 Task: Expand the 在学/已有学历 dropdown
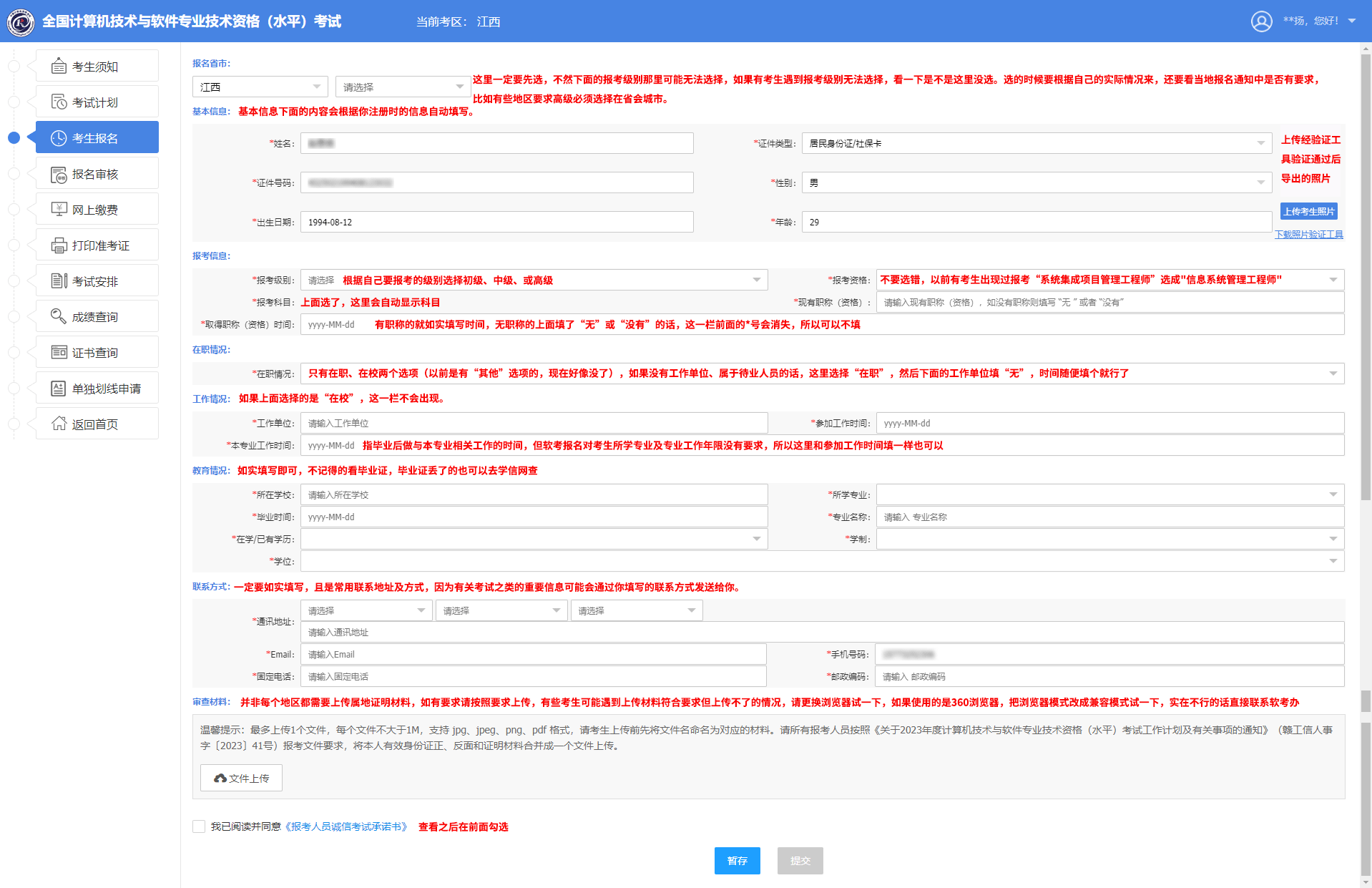click(x=534, y=539)
